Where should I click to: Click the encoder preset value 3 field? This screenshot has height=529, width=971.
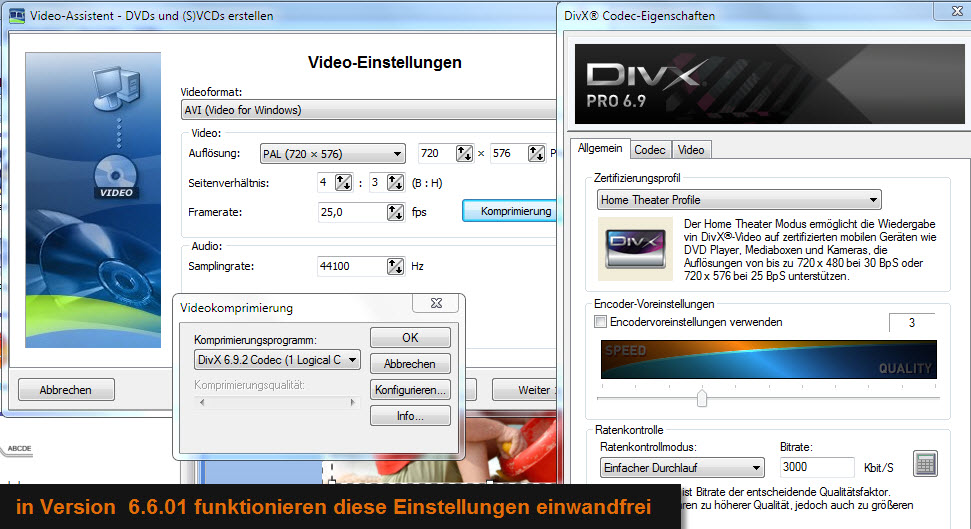912,322
